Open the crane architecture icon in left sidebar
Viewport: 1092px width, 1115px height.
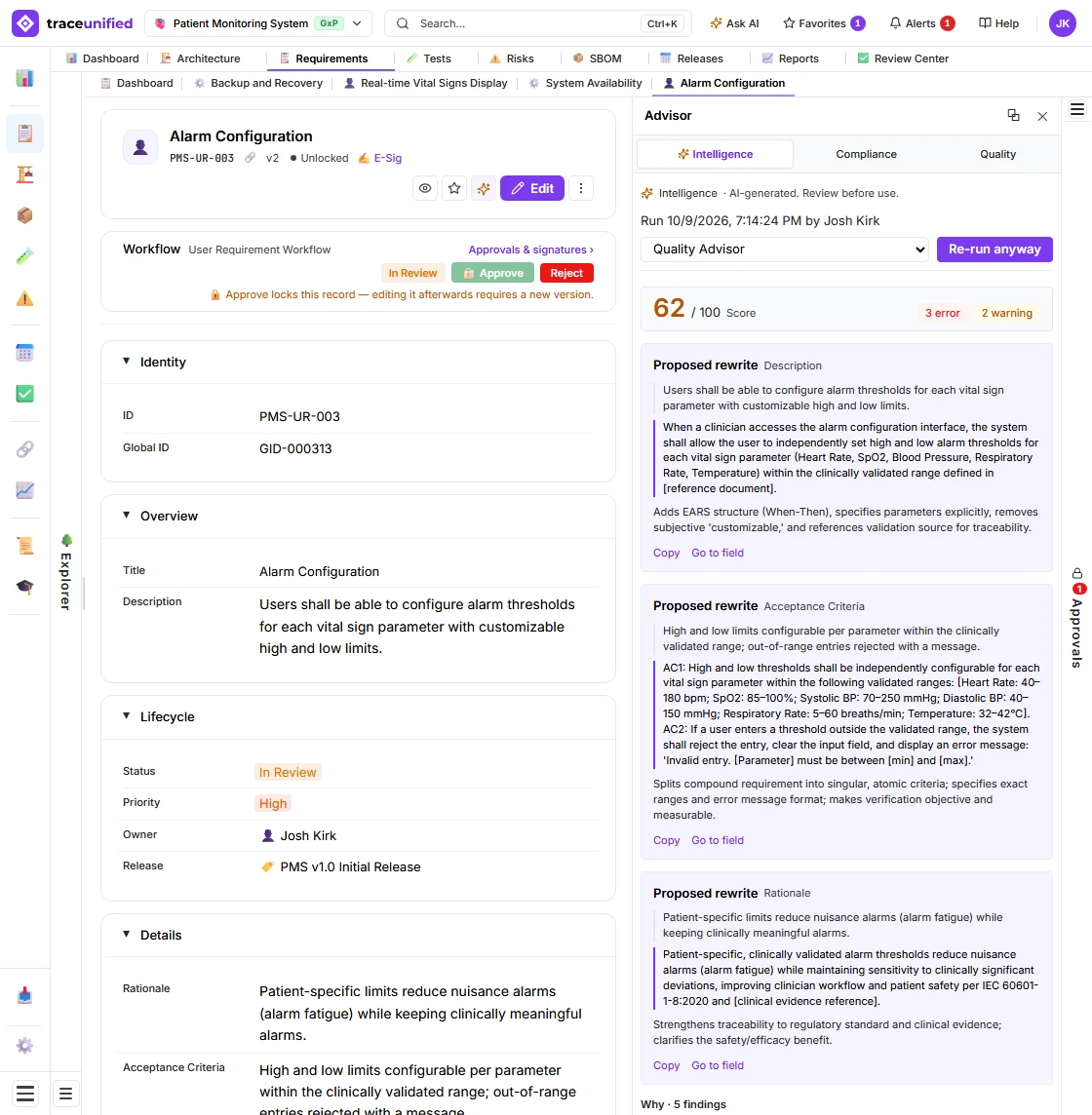(x=25, y=174)
